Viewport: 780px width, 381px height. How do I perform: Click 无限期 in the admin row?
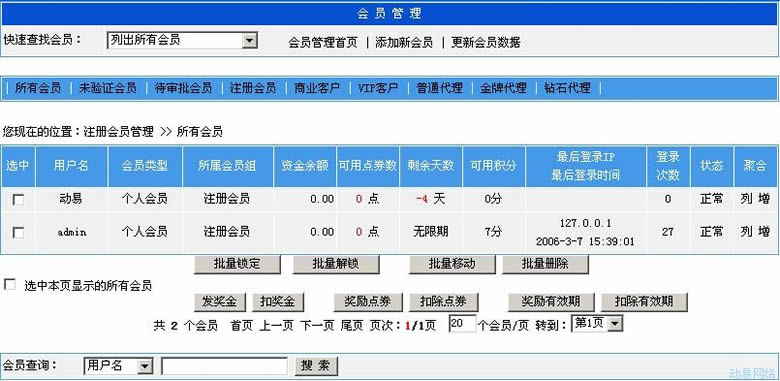point(431,232)
